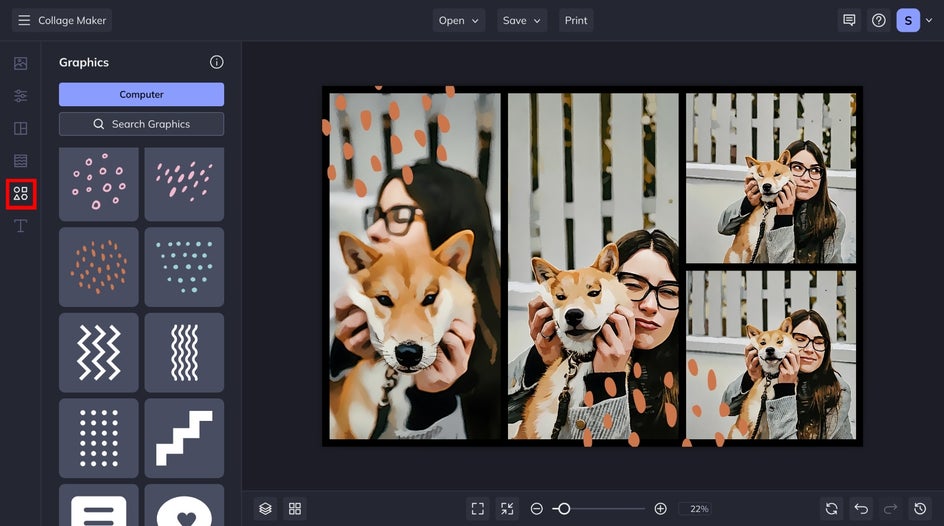Click the zoom in plus icon
The image size is (944, 526).
point(660,509)
